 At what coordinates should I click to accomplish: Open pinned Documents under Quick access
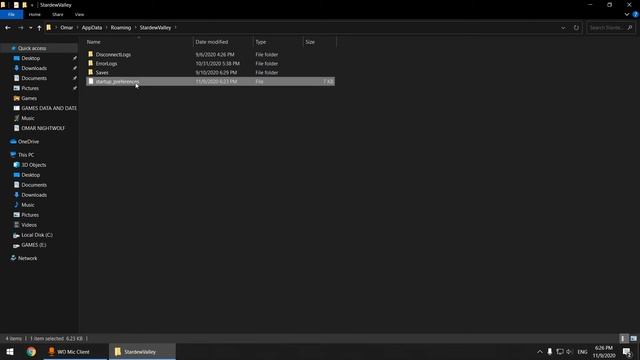[34, 78]
